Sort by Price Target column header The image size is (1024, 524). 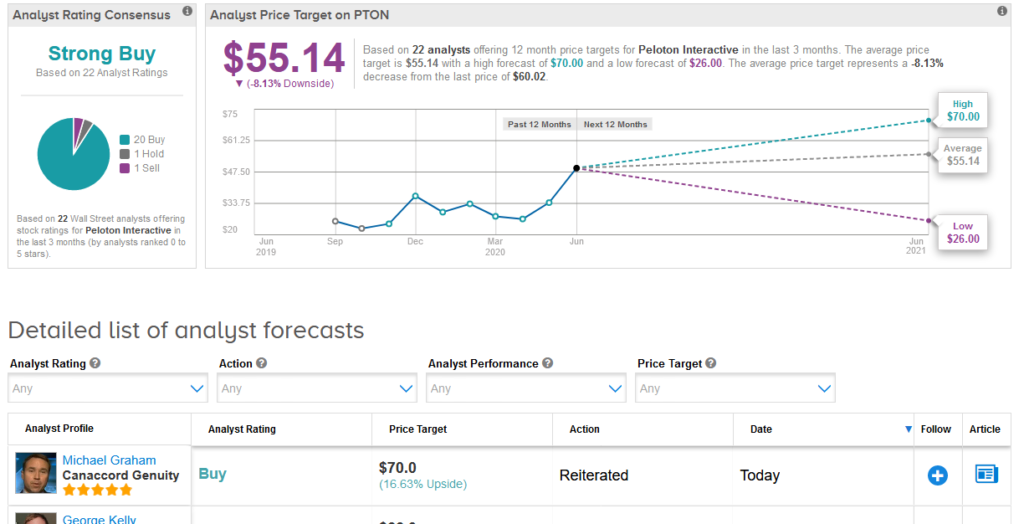418,429
